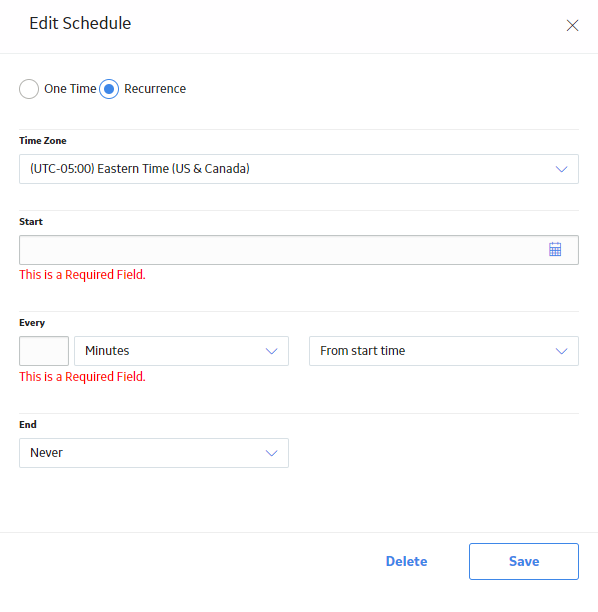The image size is (598, 612).
Task: Click the chevron beside Minutes
Action: pyautogui.click(x=271, y=351)
